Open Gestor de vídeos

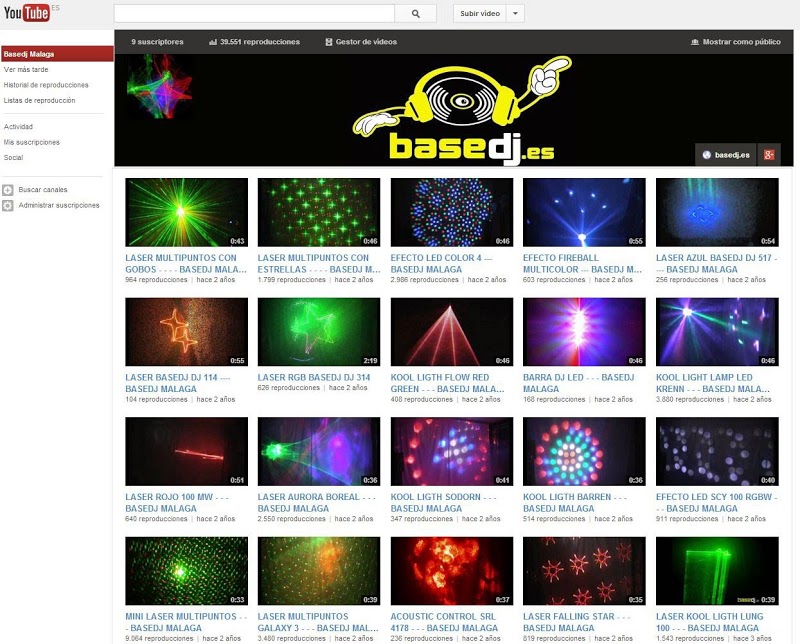[x=361, y=42]
